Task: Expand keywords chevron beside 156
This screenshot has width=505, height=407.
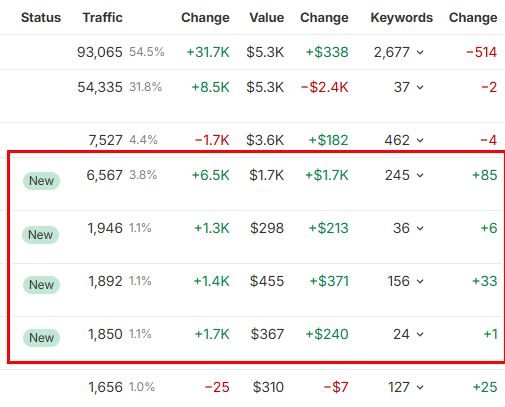Action: click(420, 281)
